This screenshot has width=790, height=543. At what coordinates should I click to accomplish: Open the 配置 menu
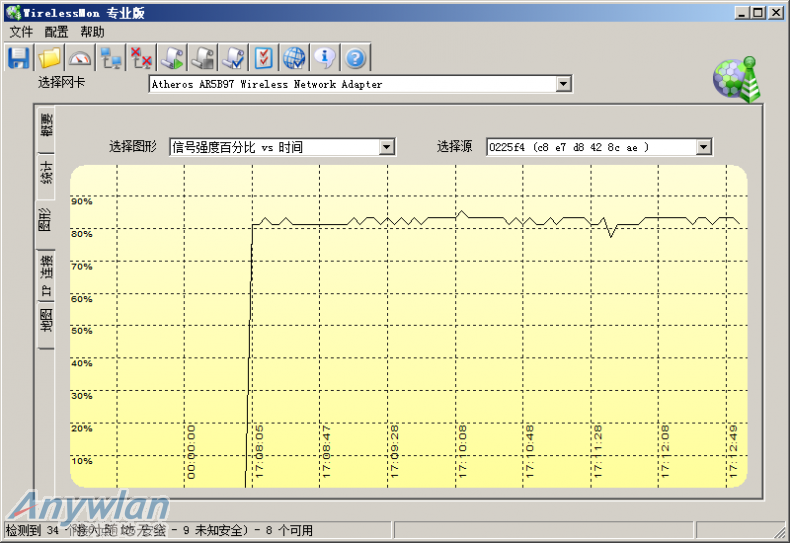tap(56, 32)
